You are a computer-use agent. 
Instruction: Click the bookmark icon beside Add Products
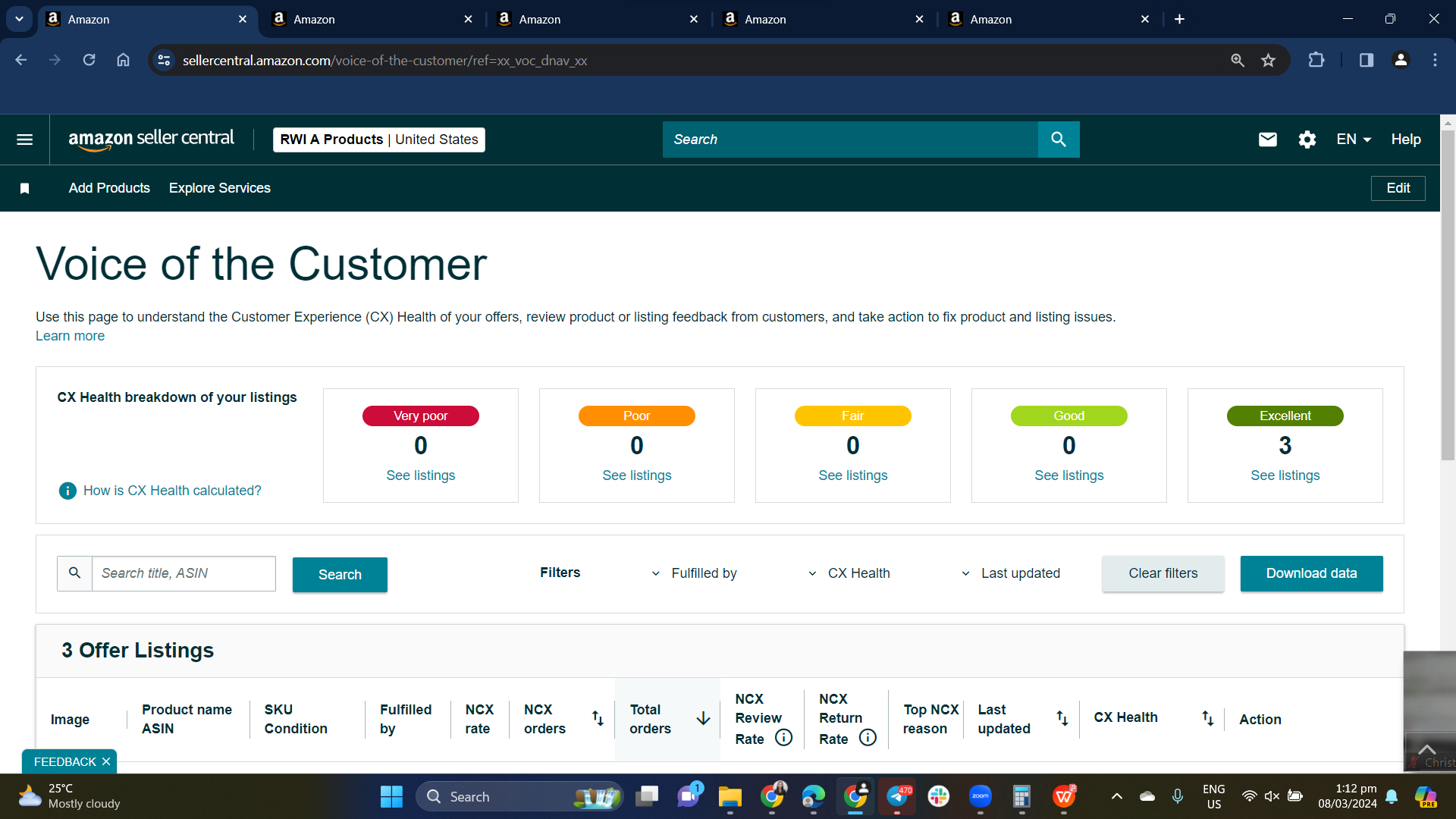tap(24, 188)
